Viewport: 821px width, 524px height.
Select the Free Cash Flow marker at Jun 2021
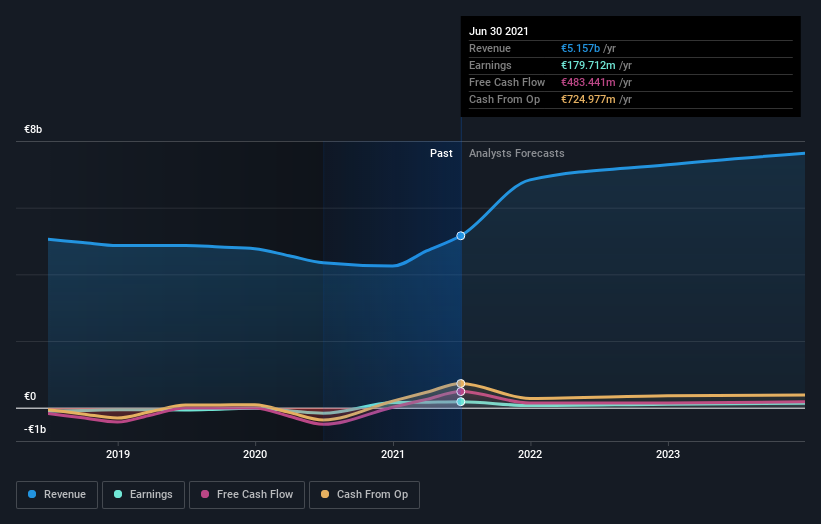pyautogui.click(x=461, y=392)
